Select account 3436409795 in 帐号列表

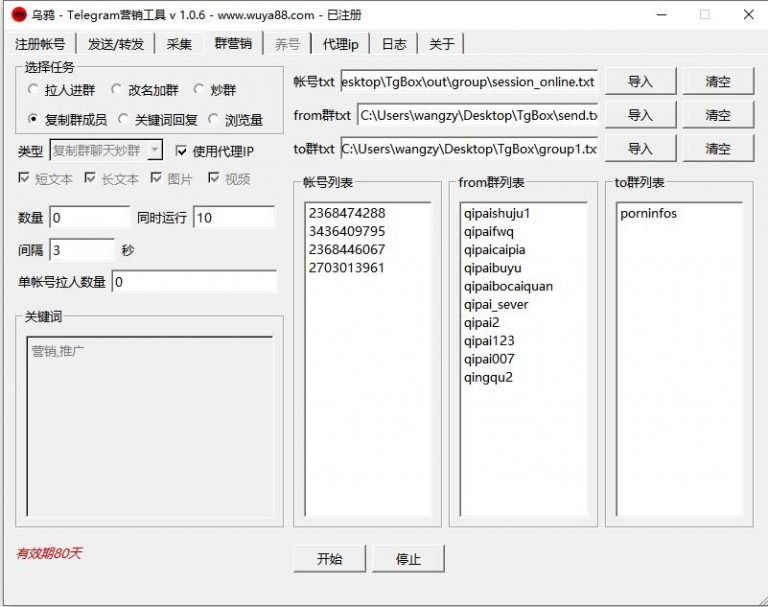[347, 231]
